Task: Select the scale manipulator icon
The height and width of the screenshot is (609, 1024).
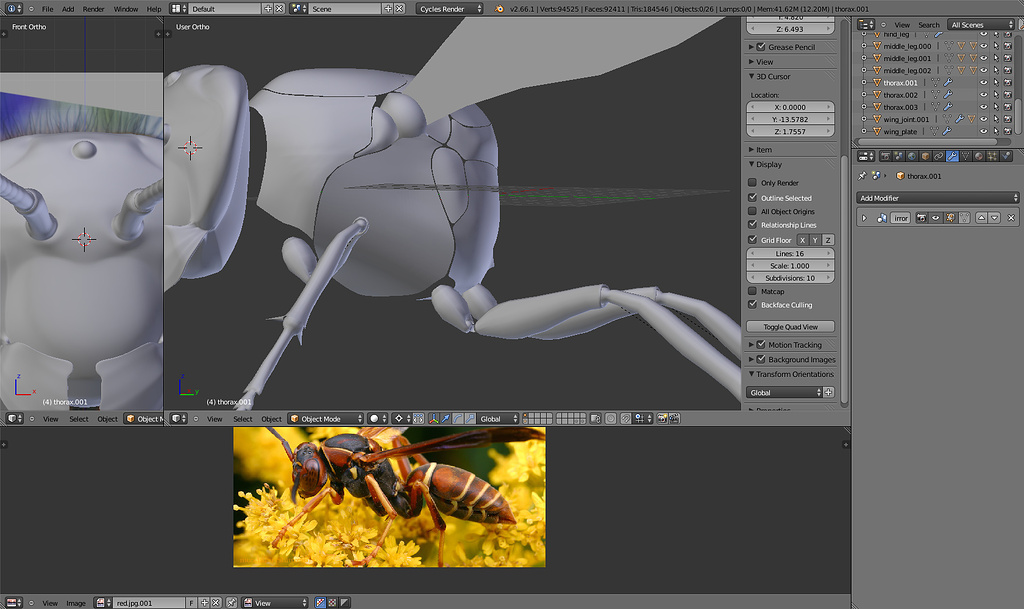Action: tap(471, 418)
